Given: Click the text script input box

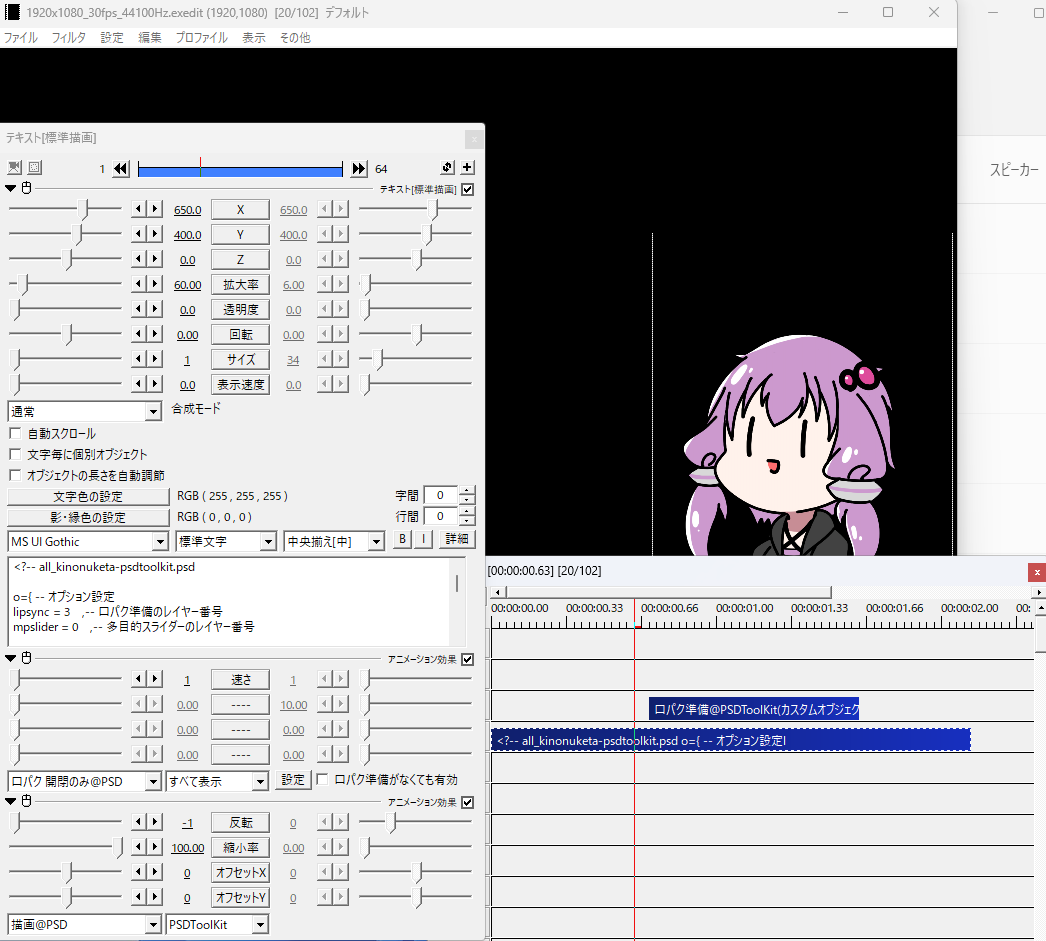Looking at the screenshot, I should point(229,602).
